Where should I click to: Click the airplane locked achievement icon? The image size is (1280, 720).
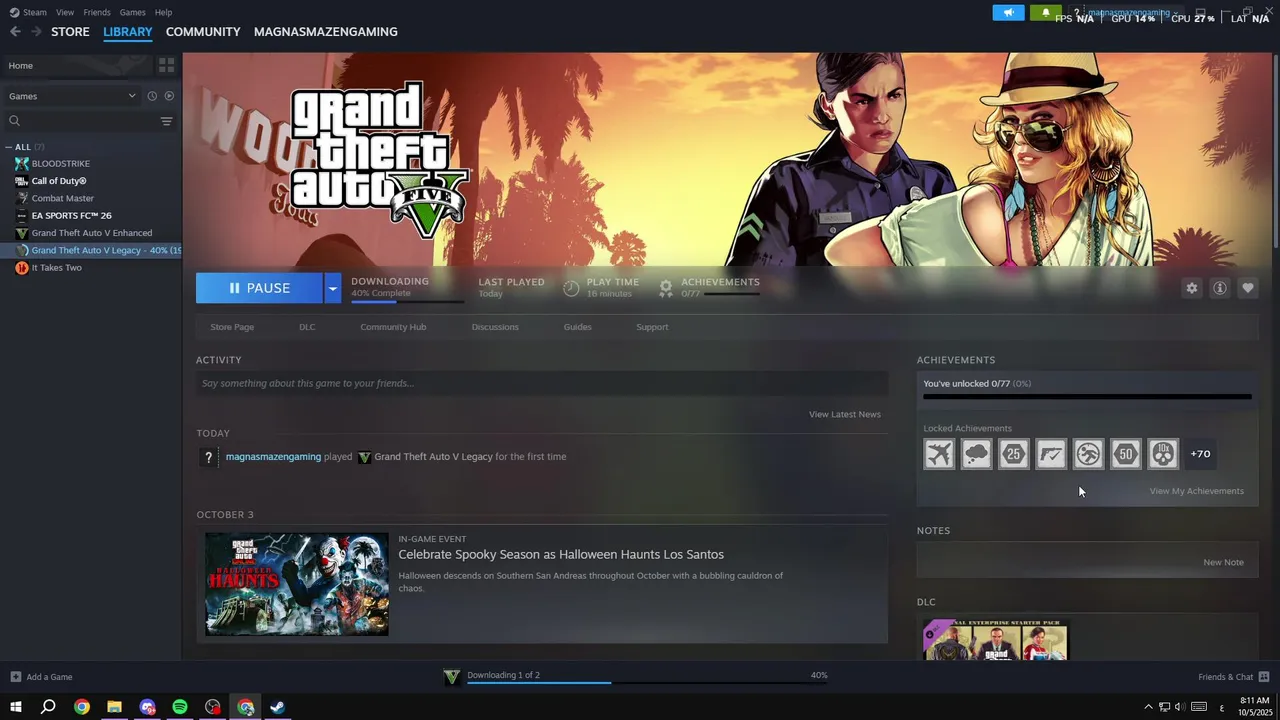click(939, 454)
